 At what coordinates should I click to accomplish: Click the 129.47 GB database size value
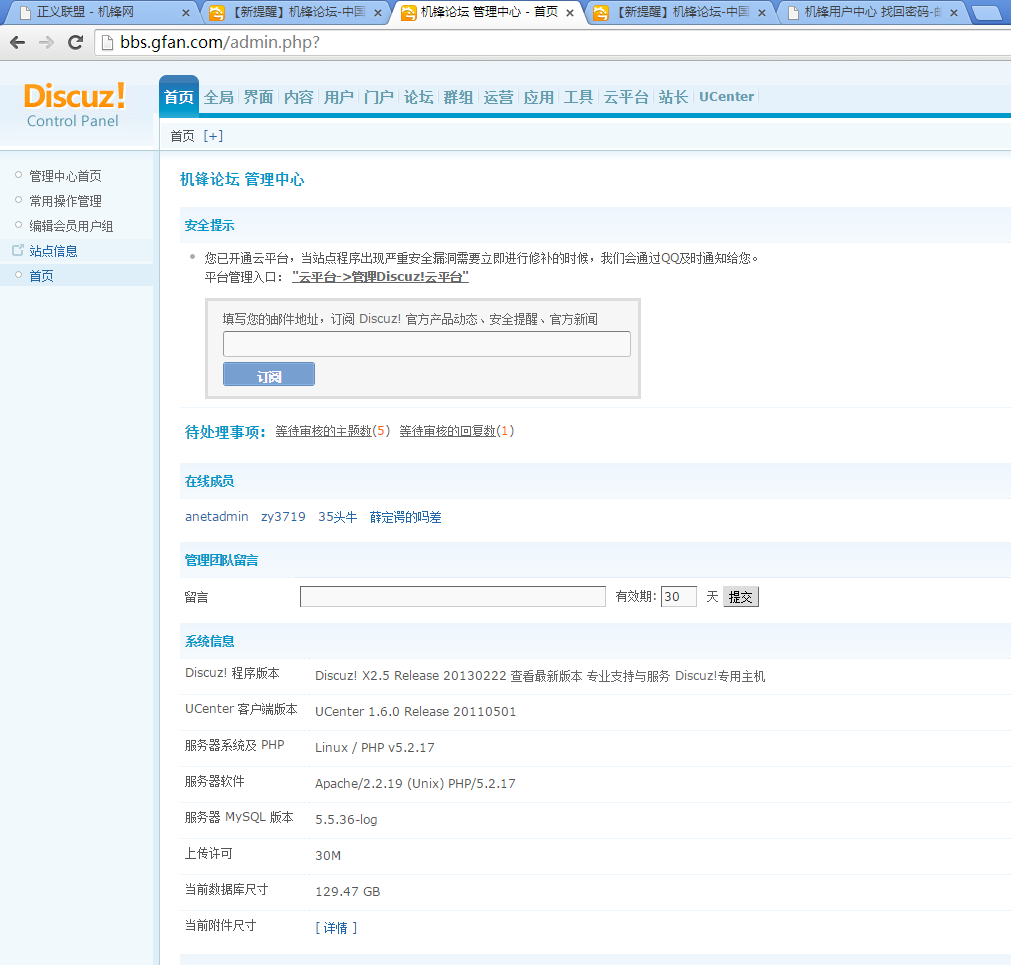[x=348, y=891]
